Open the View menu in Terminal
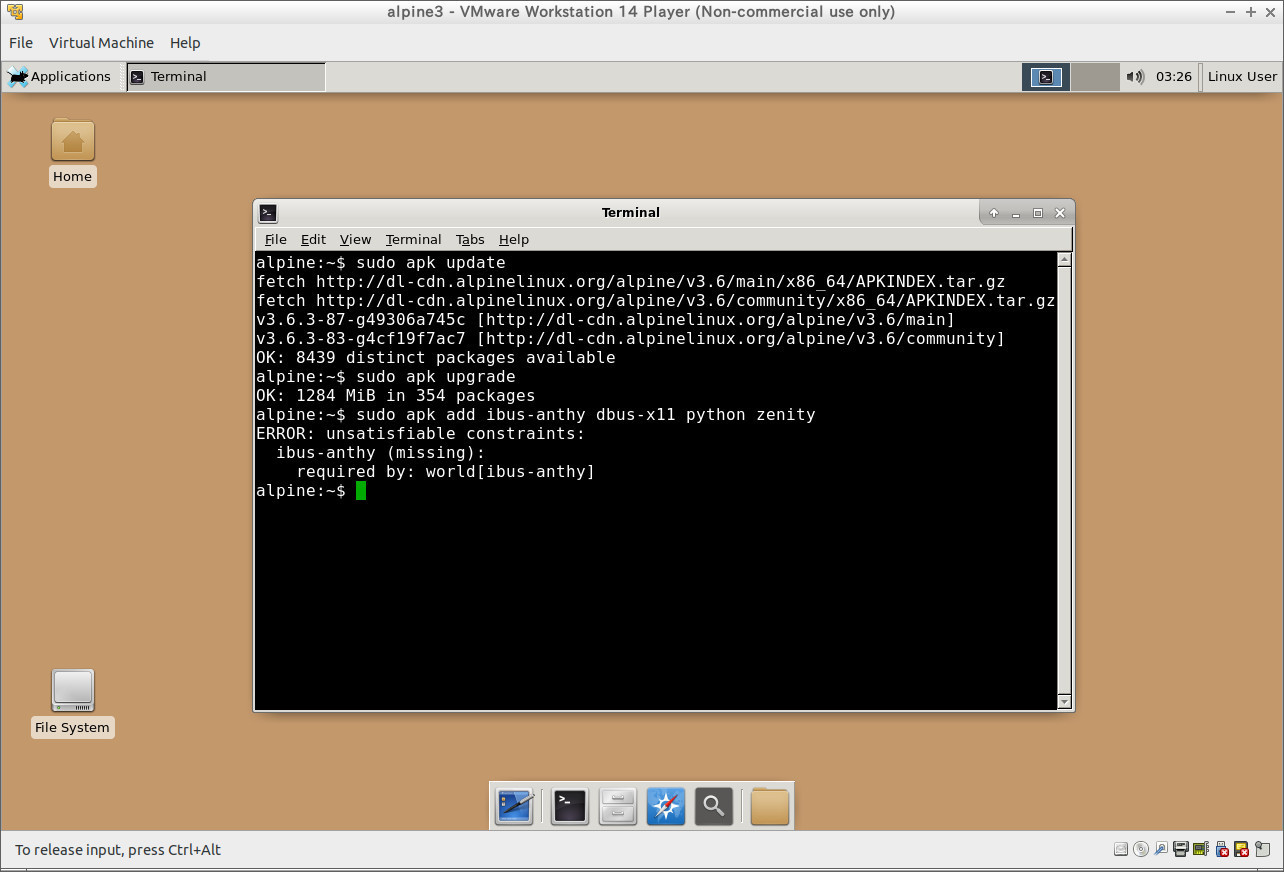The width and height of the screenshot is (1284, 872). click(x=355, y=239)
